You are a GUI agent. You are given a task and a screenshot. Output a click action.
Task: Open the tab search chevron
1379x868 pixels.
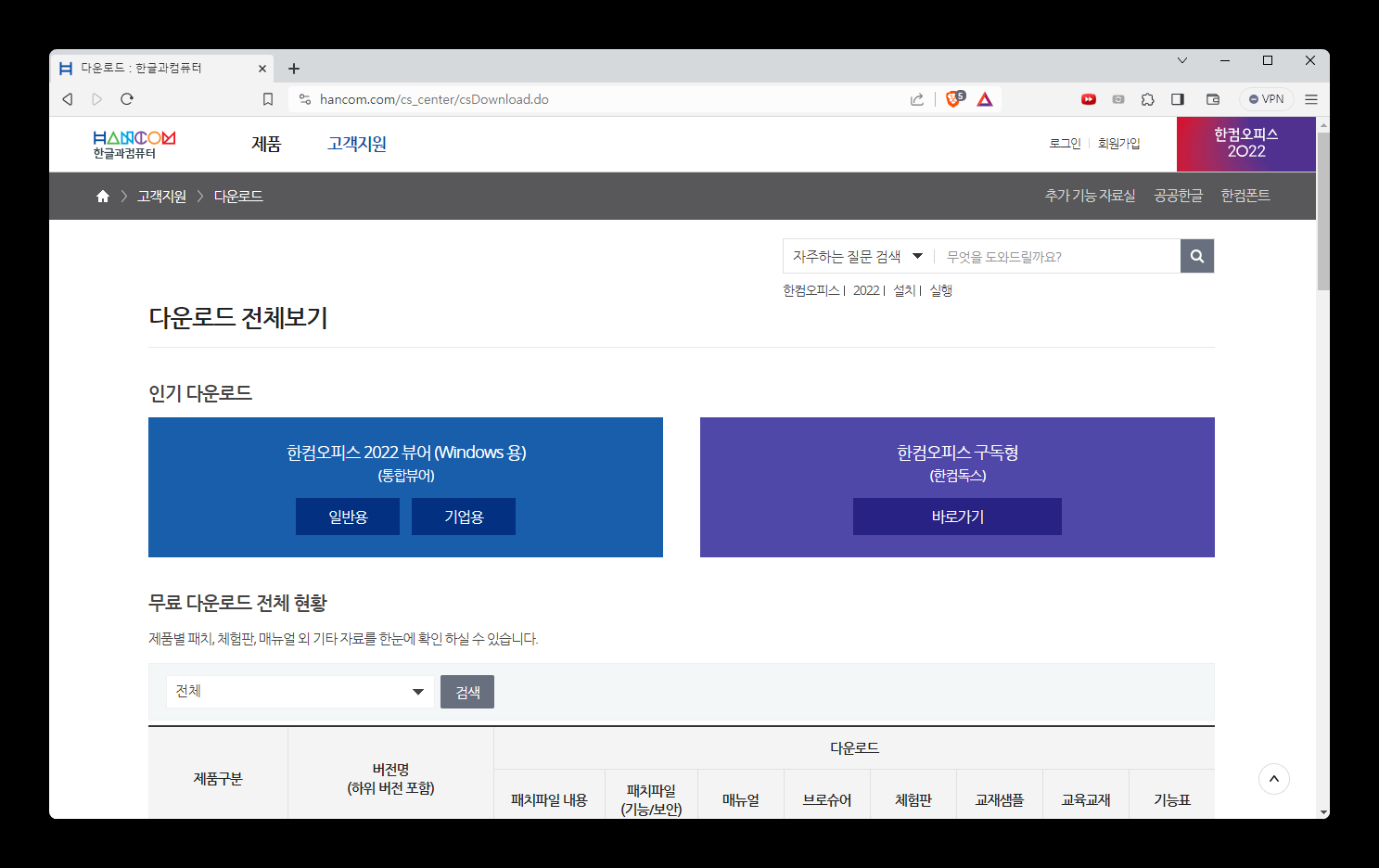coord(1182,60)
